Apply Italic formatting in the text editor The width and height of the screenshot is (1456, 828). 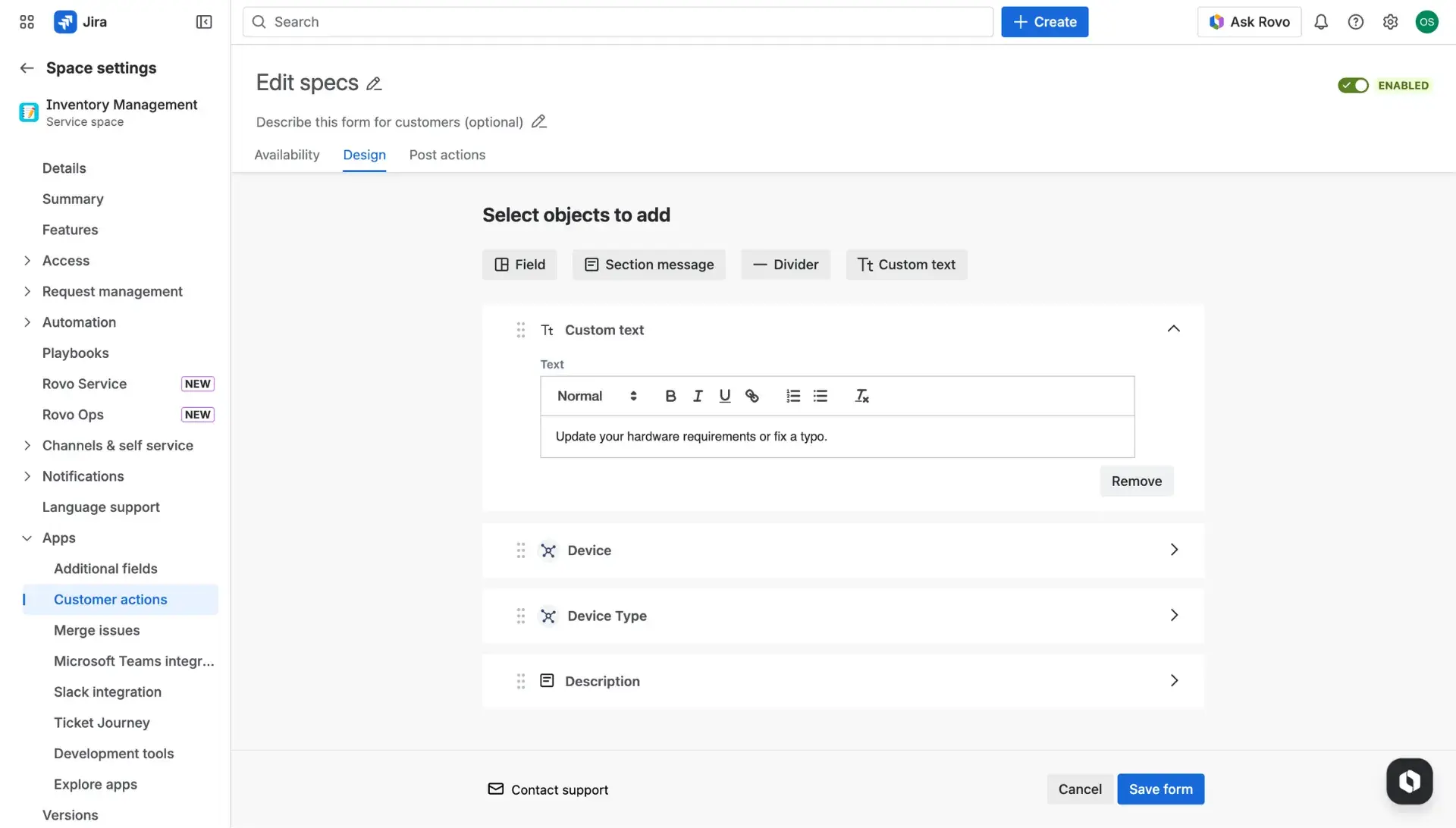(698, 395)
